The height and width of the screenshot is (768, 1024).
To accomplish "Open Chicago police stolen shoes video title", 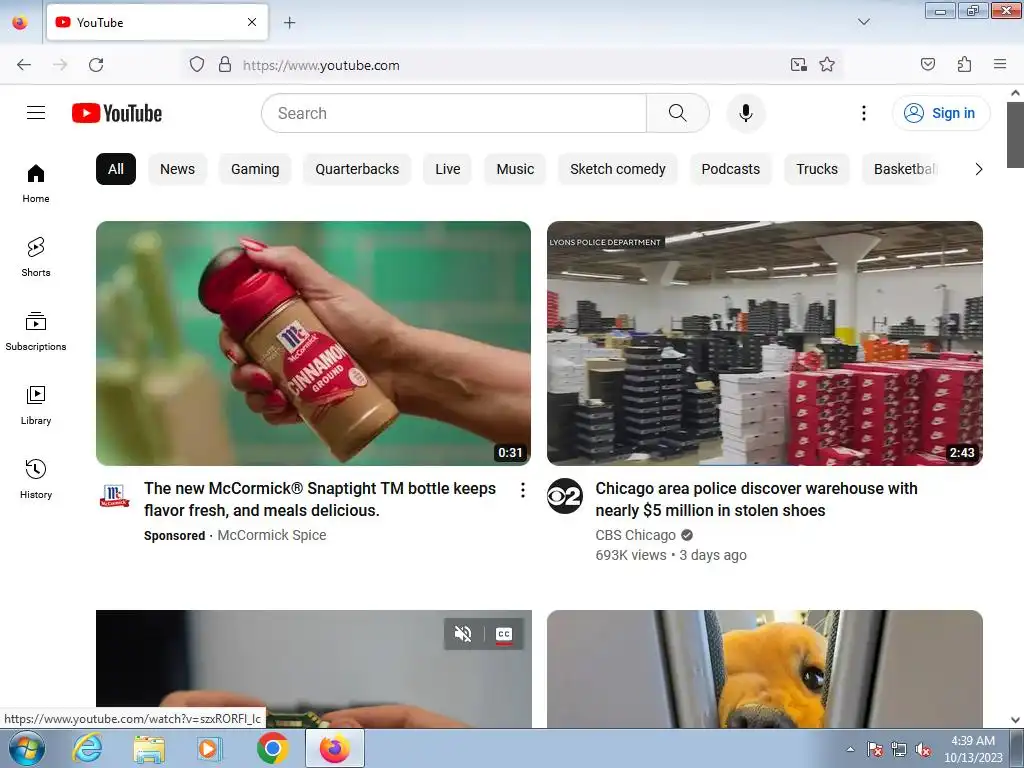I will [756, 500].
